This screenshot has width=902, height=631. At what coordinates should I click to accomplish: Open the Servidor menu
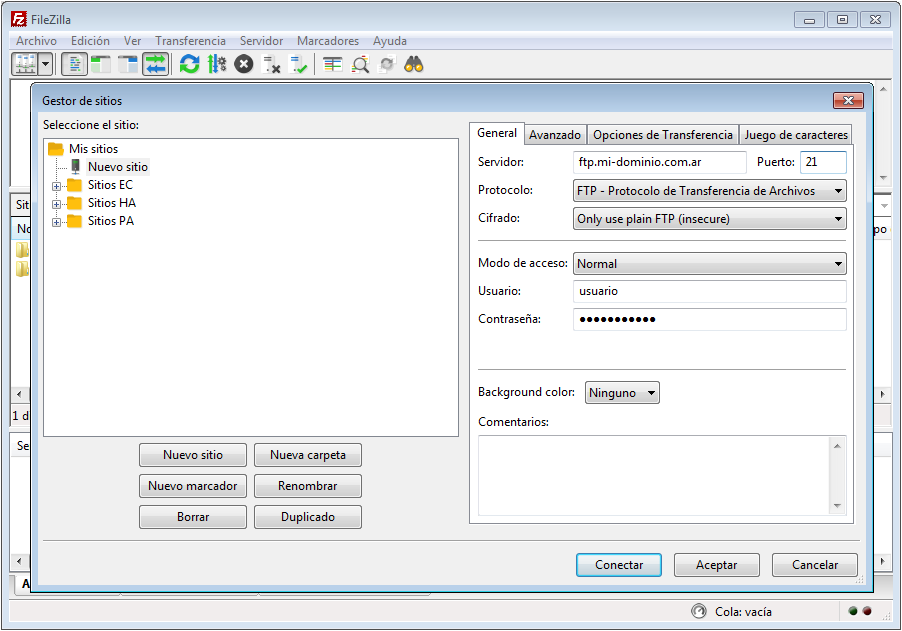(x=262, y=41)
